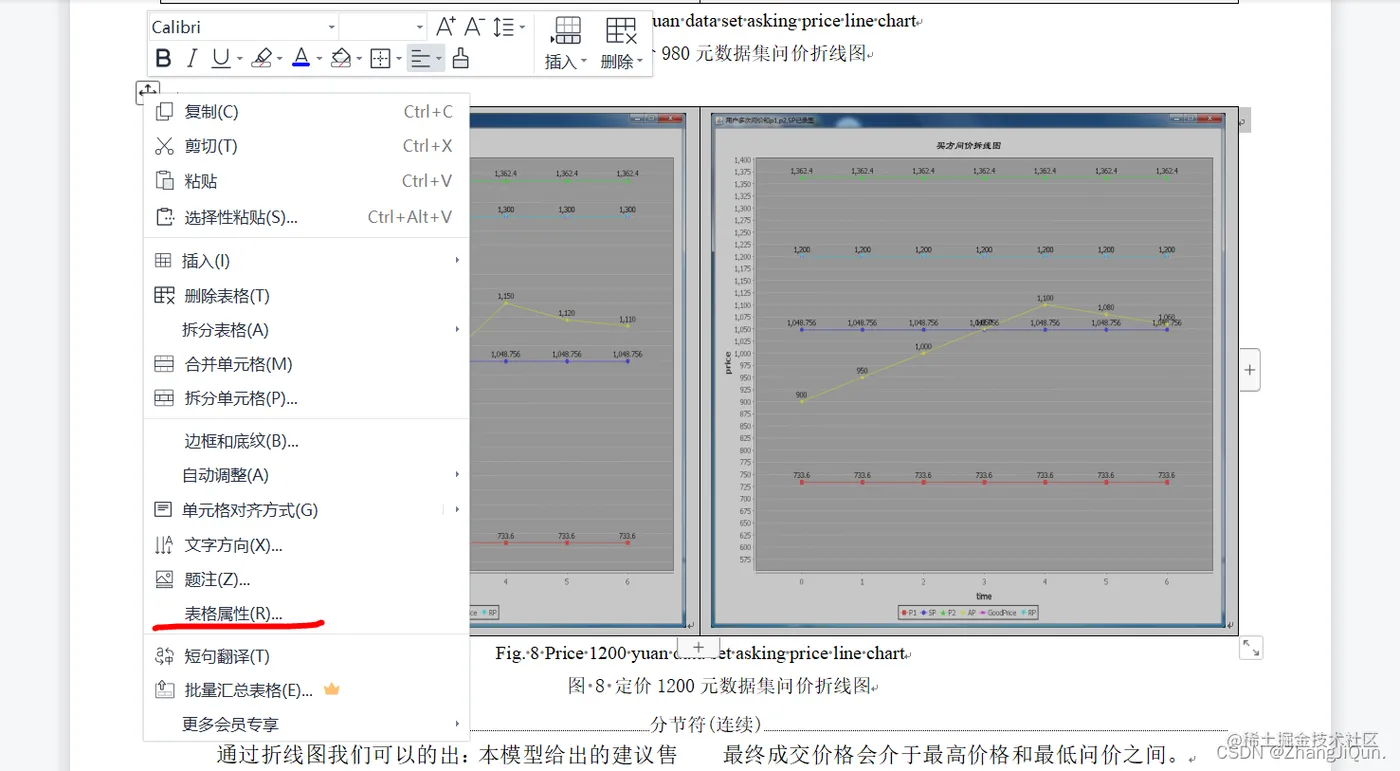The height and width of the screenshot is (771, 1400).
Task: Click caption 图 8 定价 1200 元数据集问价折线图
Action: point(718,687)
